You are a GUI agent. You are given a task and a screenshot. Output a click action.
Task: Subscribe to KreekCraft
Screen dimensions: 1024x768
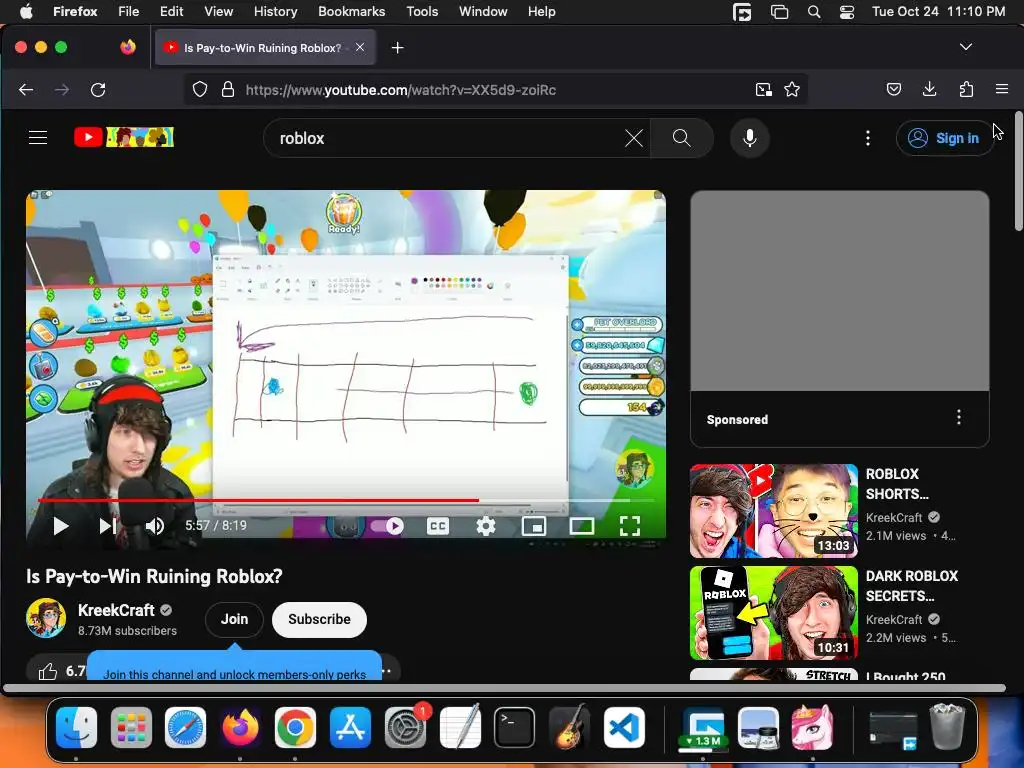coord(319,619)
